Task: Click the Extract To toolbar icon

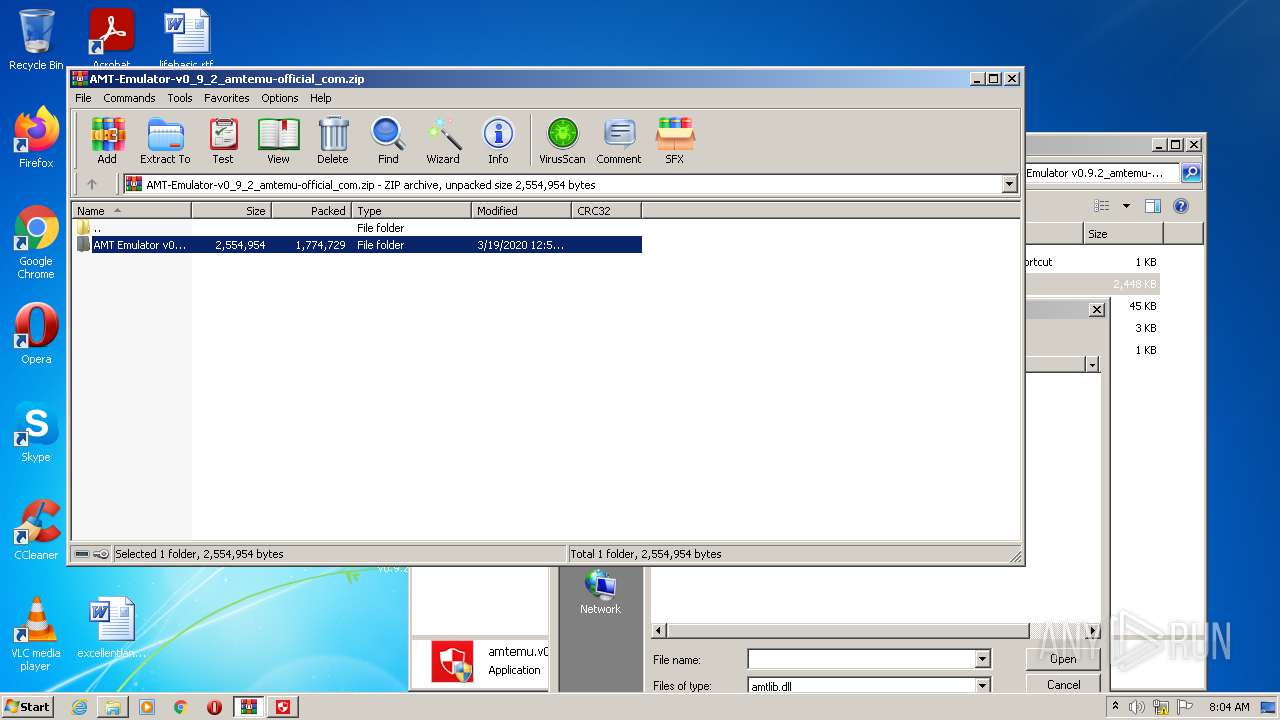Action: pos(165,141)
